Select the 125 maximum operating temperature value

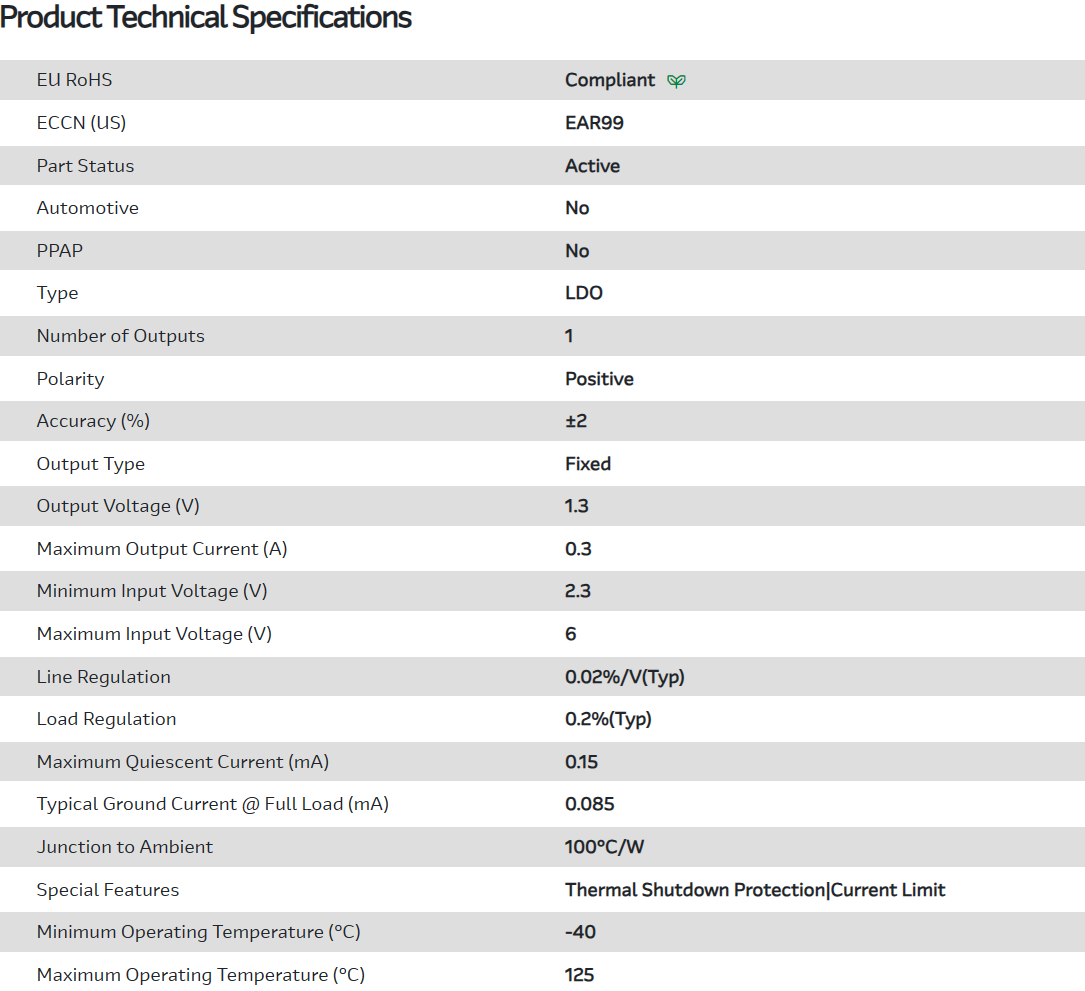point(579,975)
